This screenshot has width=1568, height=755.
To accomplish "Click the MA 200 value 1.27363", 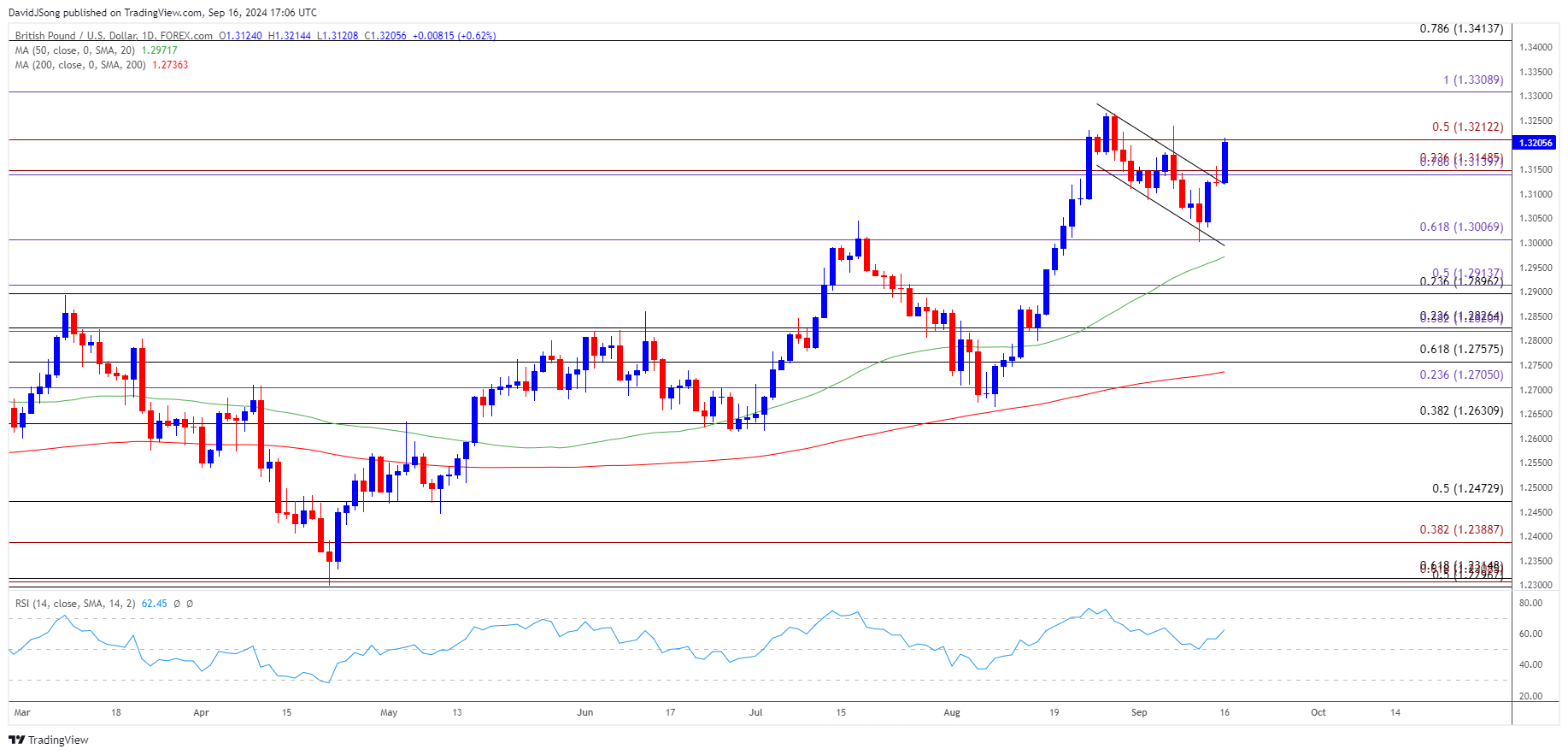I will tap(170, 65).
